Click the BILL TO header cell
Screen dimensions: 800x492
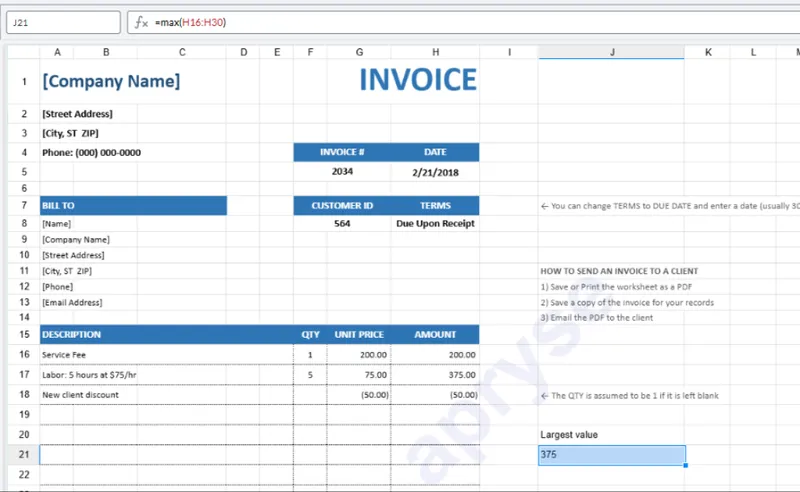133,206
